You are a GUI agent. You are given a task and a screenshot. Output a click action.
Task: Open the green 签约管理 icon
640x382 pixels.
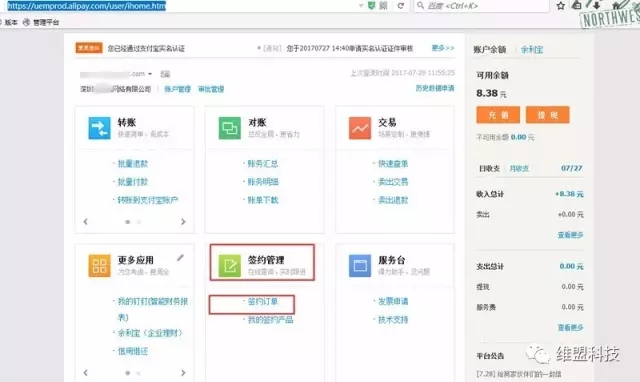click(x=229, y=266)
